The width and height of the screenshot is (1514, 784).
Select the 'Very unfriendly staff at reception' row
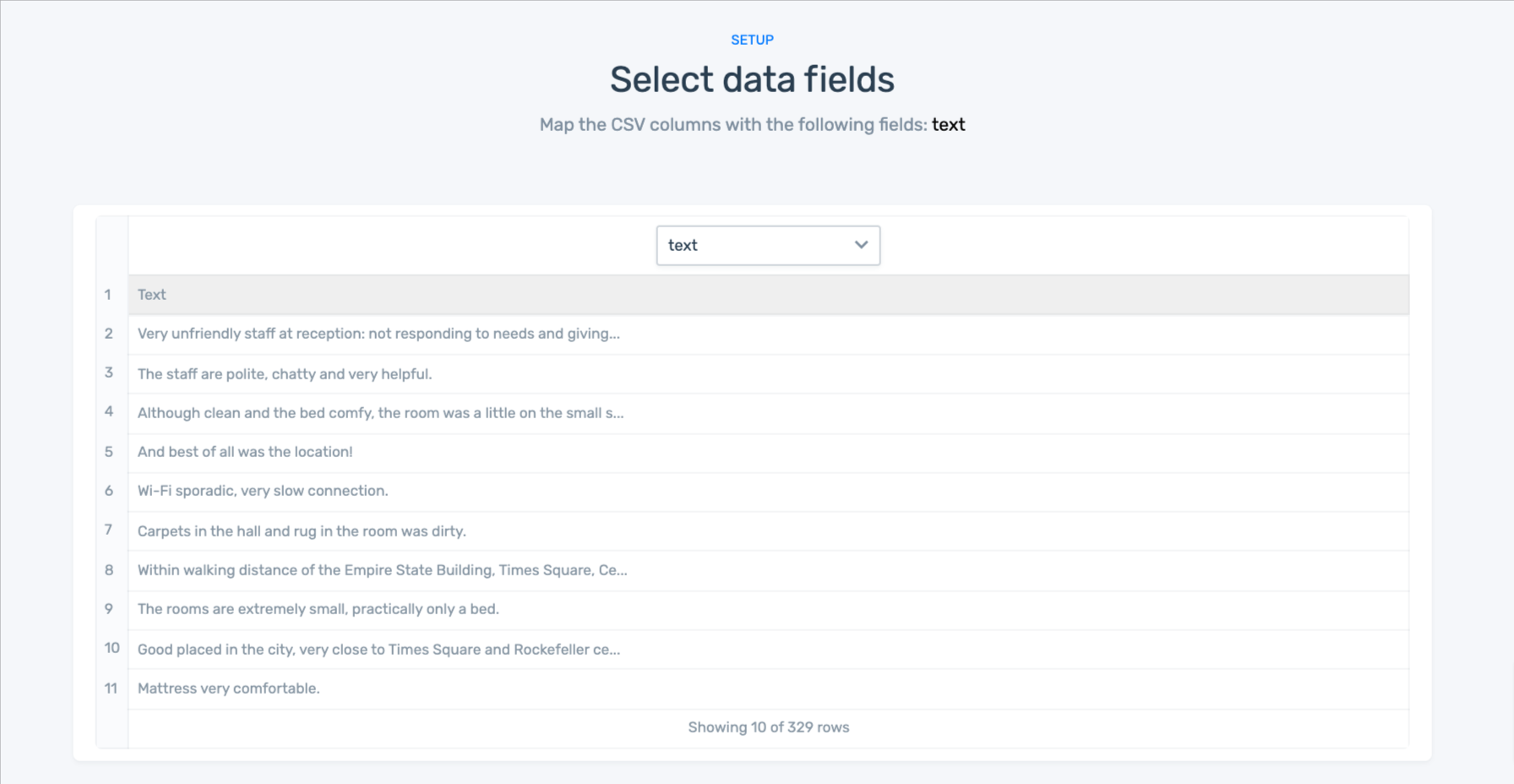point(378,334)
